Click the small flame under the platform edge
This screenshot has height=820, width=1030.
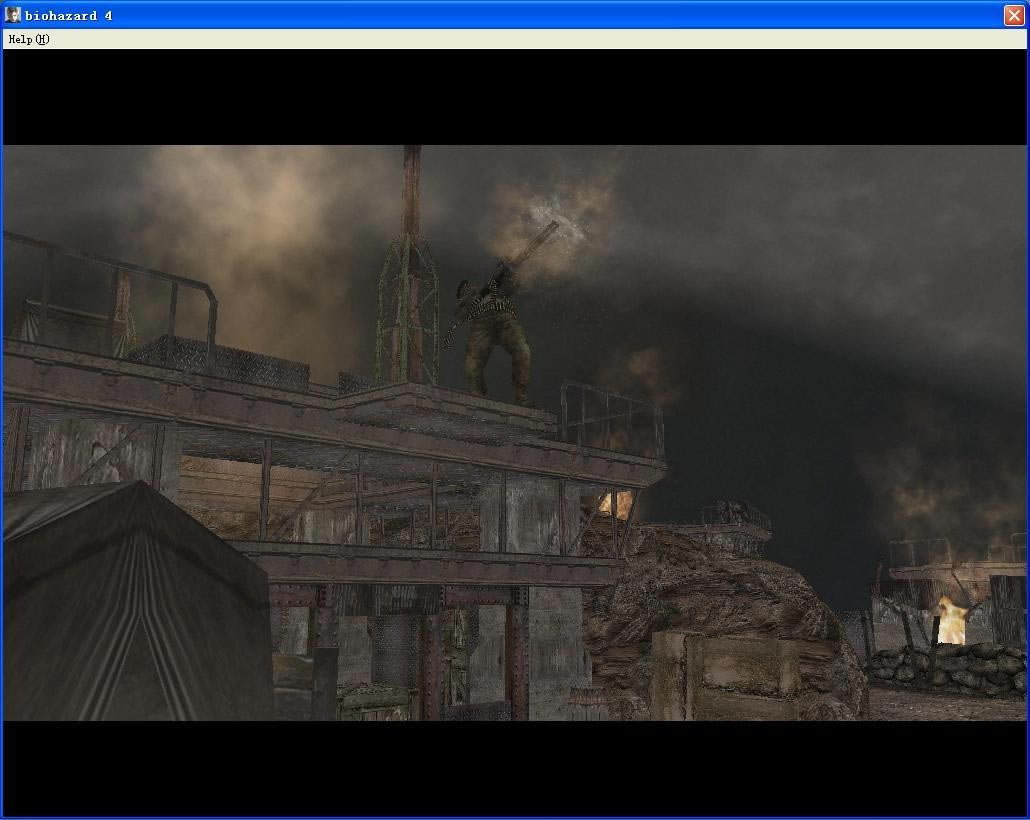coord(615,502)
